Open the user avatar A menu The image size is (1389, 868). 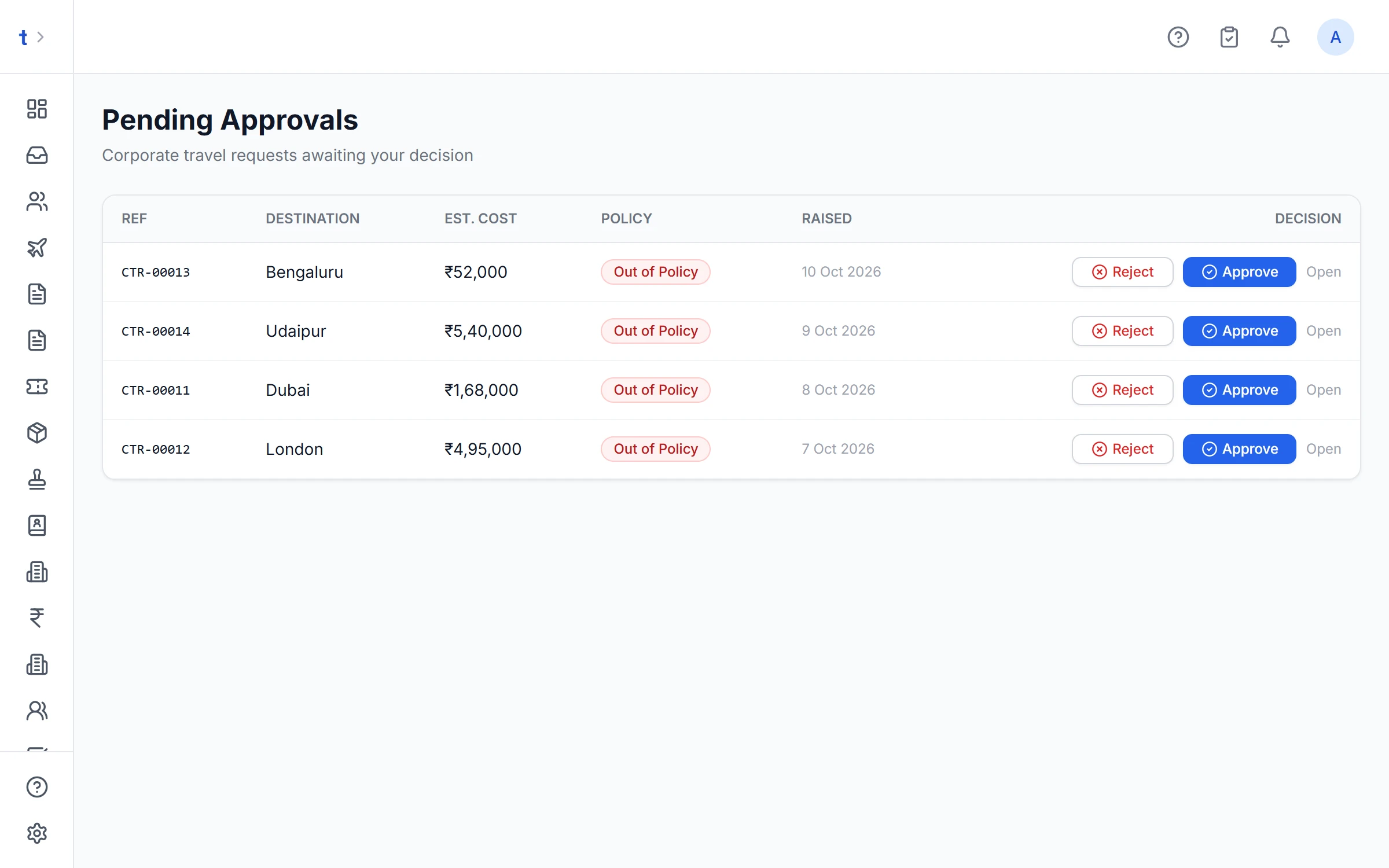pyautogui.click(x=1335, y=37)
